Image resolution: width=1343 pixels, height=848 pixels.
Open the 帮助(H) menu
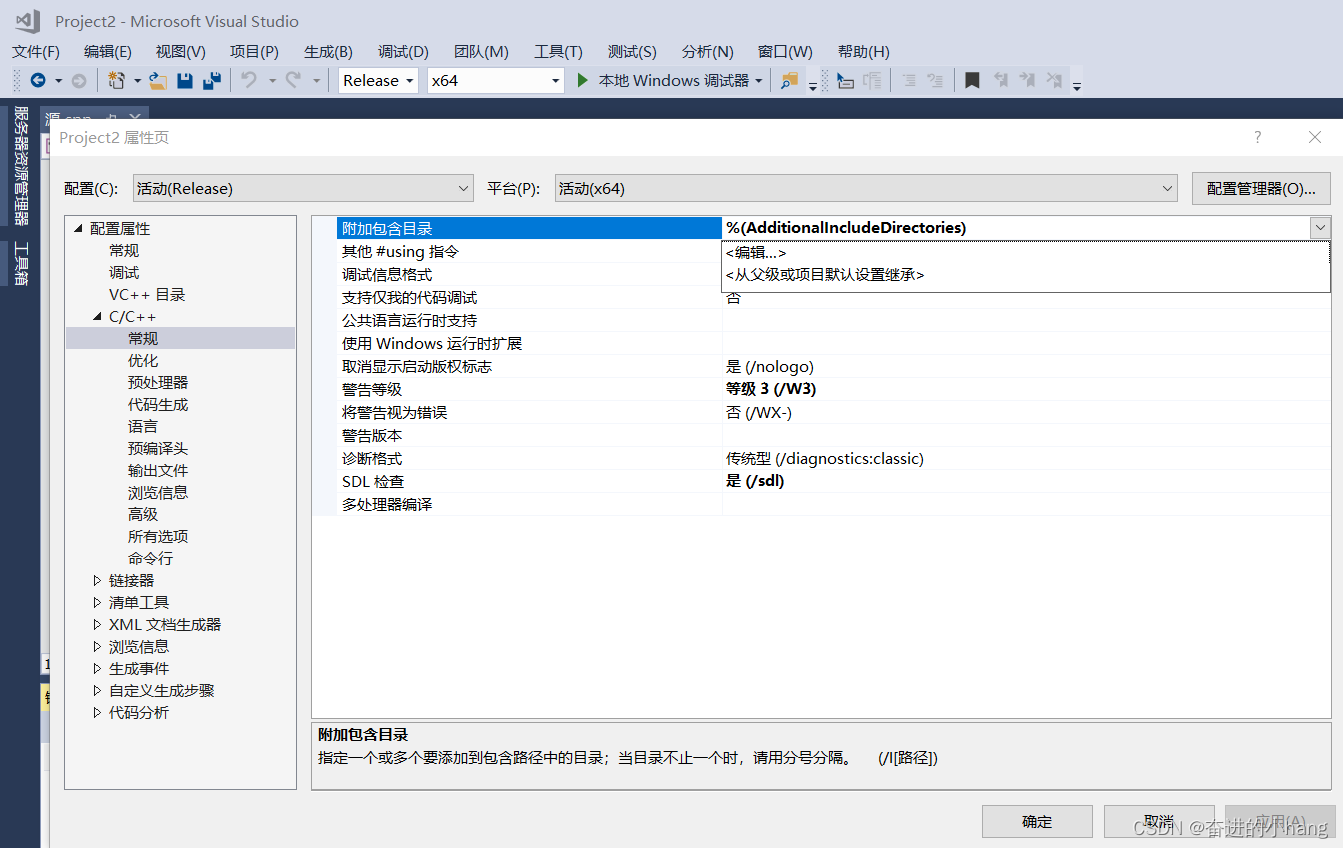pyautogui.click(x=864, y=52)
